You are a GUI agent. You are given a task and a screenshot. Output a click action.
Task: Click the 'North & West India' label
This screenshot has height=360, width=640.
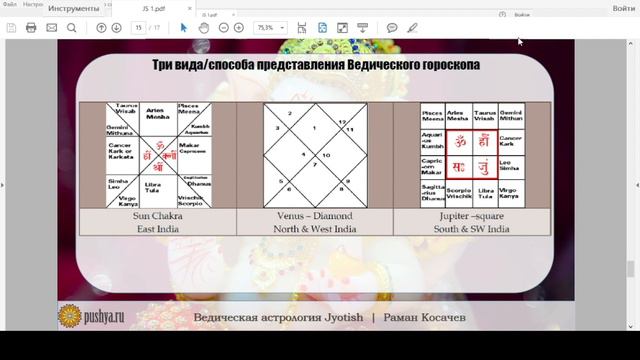pos(315,229)
